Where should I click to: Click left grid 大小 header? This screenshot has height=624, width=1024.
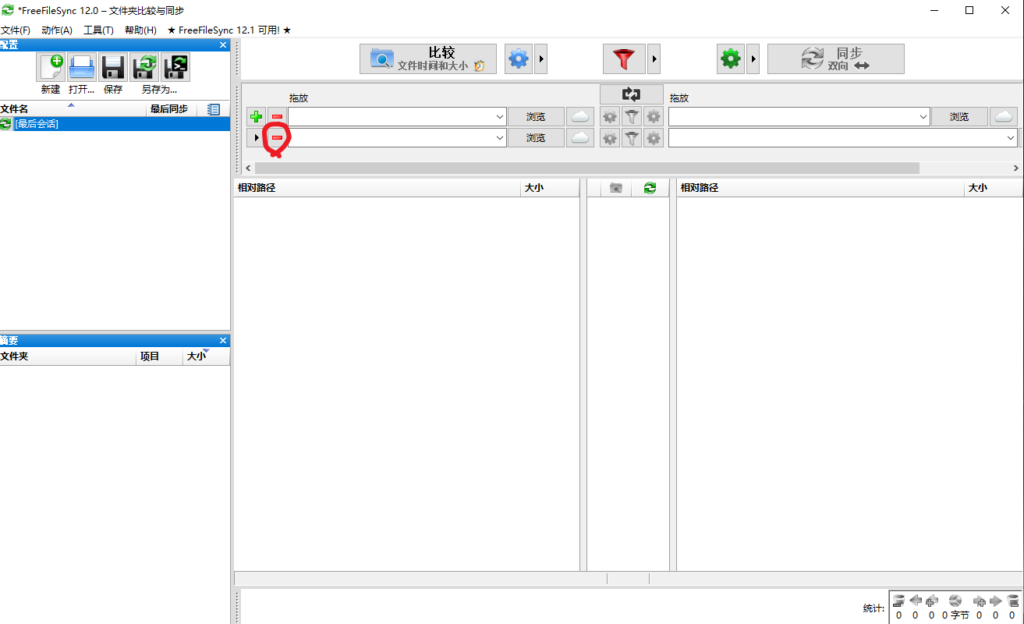550,188
